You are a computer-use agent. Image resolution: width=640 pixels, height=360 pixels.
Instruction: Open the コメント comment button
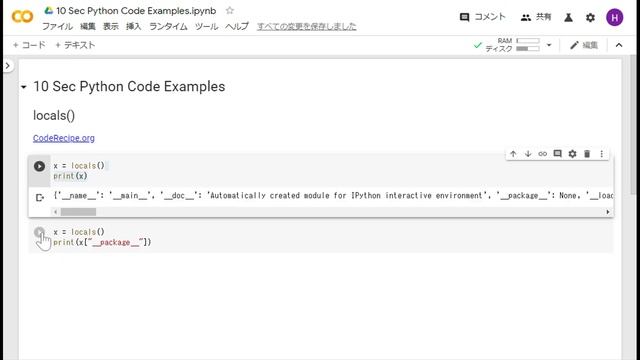pos(482,17)
